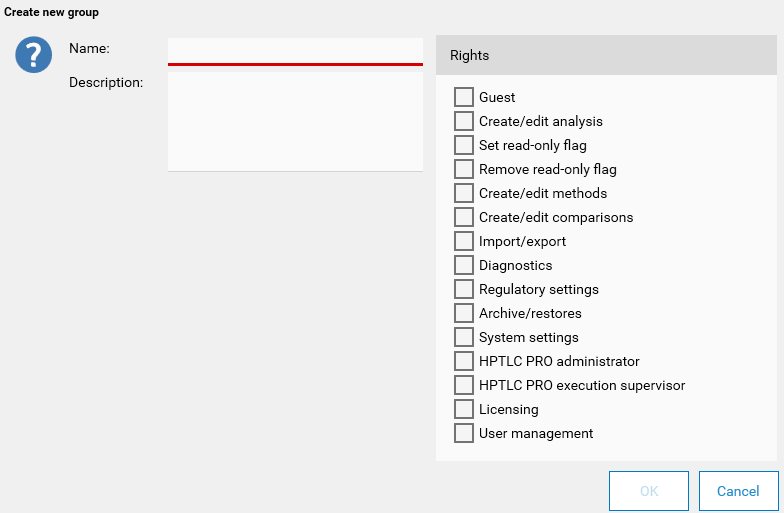The width and height of the screenshot is (784, 513).
Task: Enable the Guest right checkbox
Action: click(464, 97)
